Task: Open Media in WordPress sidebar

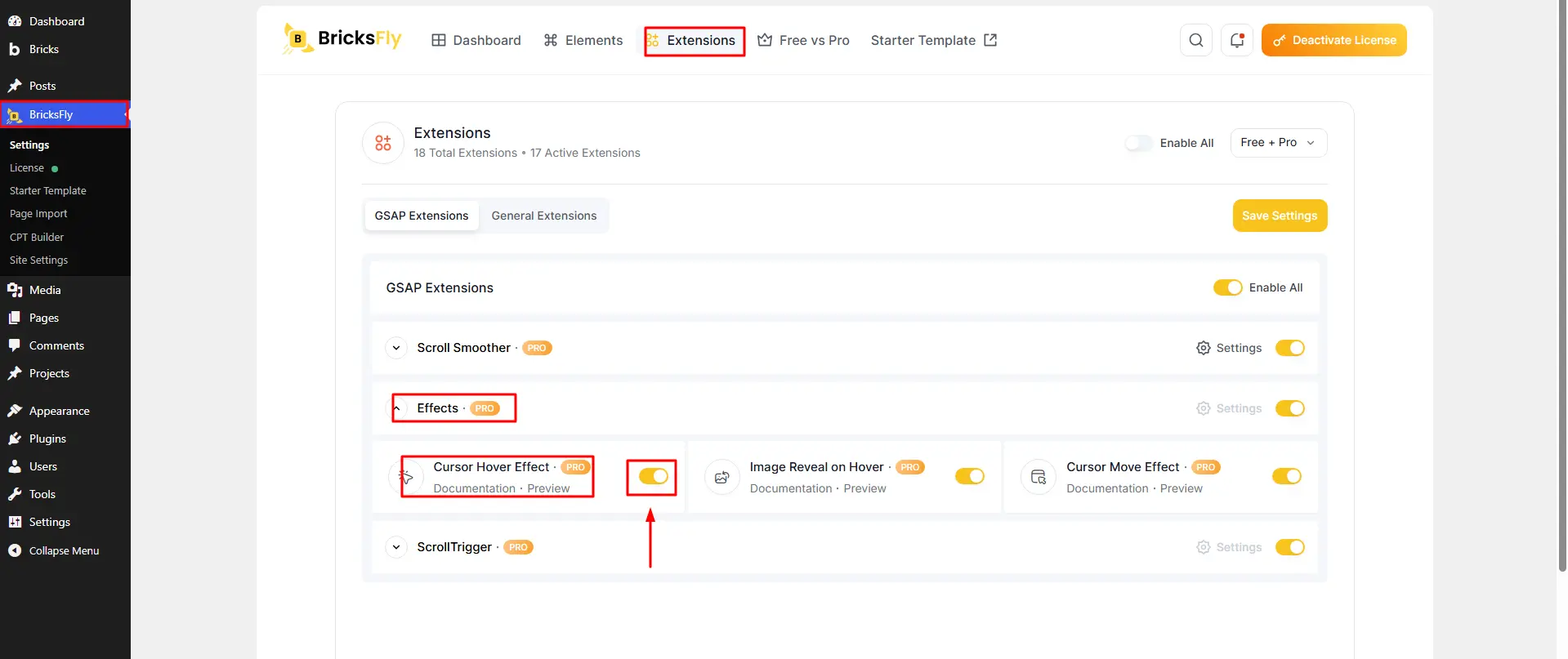Action: pos(45,290)
